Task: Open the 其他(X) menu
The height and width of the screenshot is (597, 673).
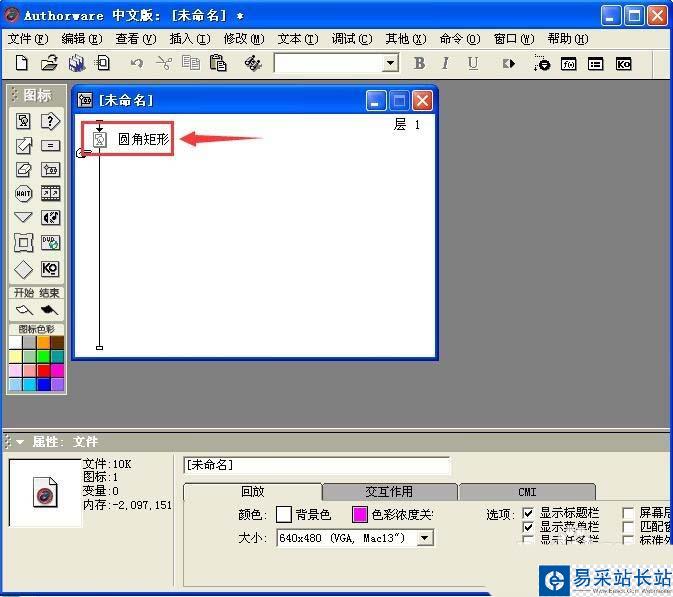Action: [x=406, y=39]
